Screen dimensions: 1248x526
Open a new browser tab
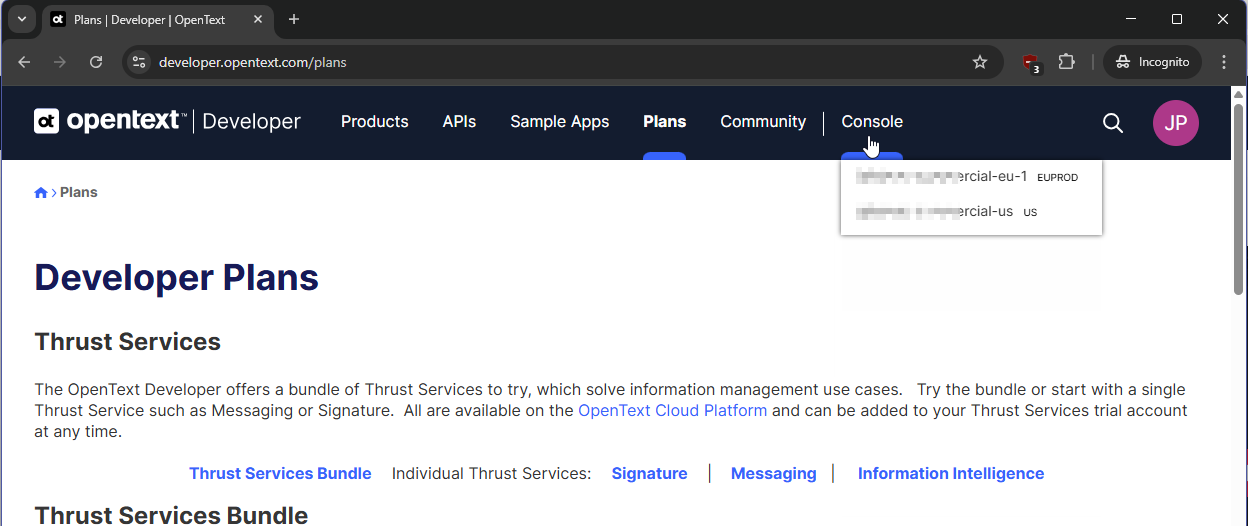click(294, 20)
